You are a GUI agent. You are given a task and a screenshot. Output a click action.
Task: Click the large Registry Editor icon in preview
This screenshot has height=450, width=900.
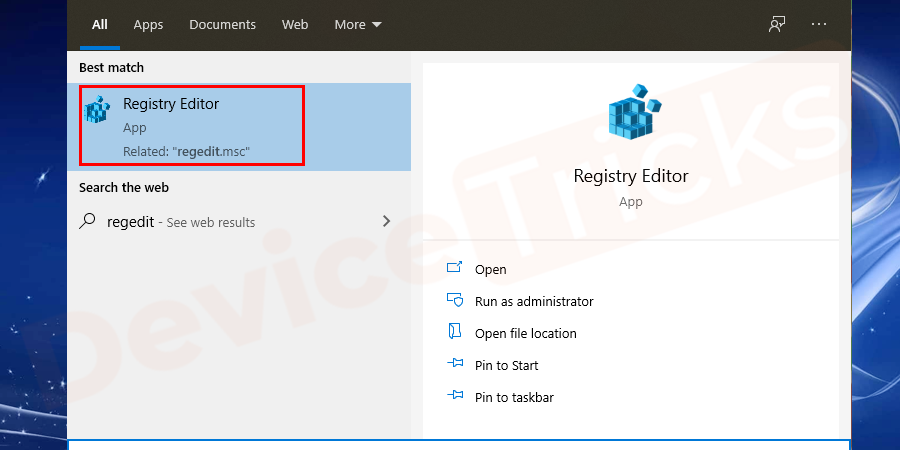tap(634, 112)
